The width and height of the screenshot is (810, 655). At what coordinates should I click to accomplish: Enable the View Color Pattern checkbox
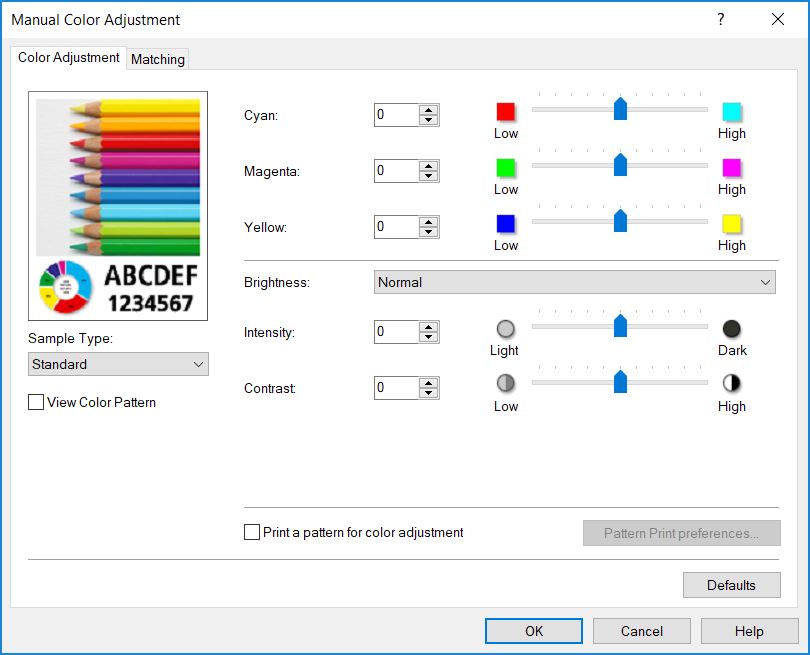coord(37,402)
